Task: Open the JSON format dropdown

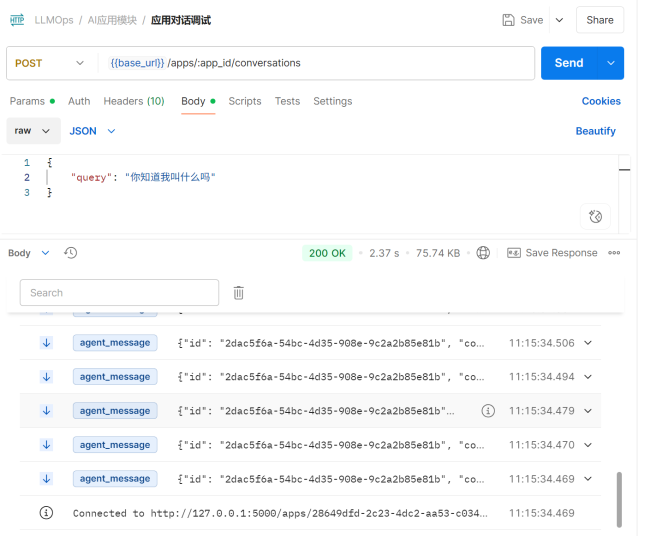Action: click(x=92, y=131)
